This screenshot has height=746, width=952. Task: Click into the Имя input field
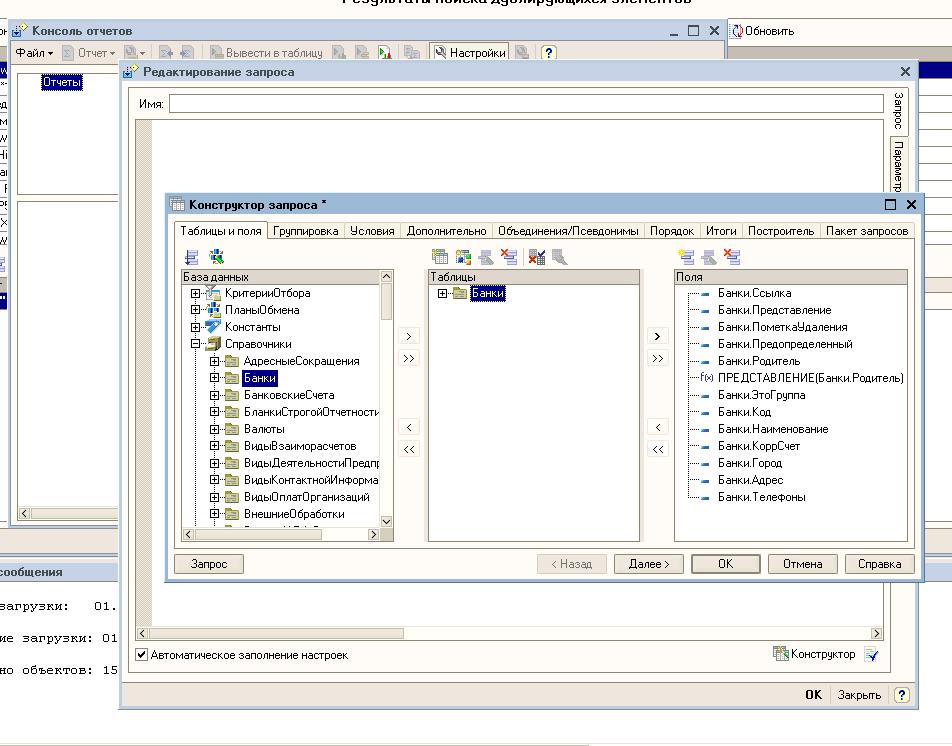[x=526, y=104]
